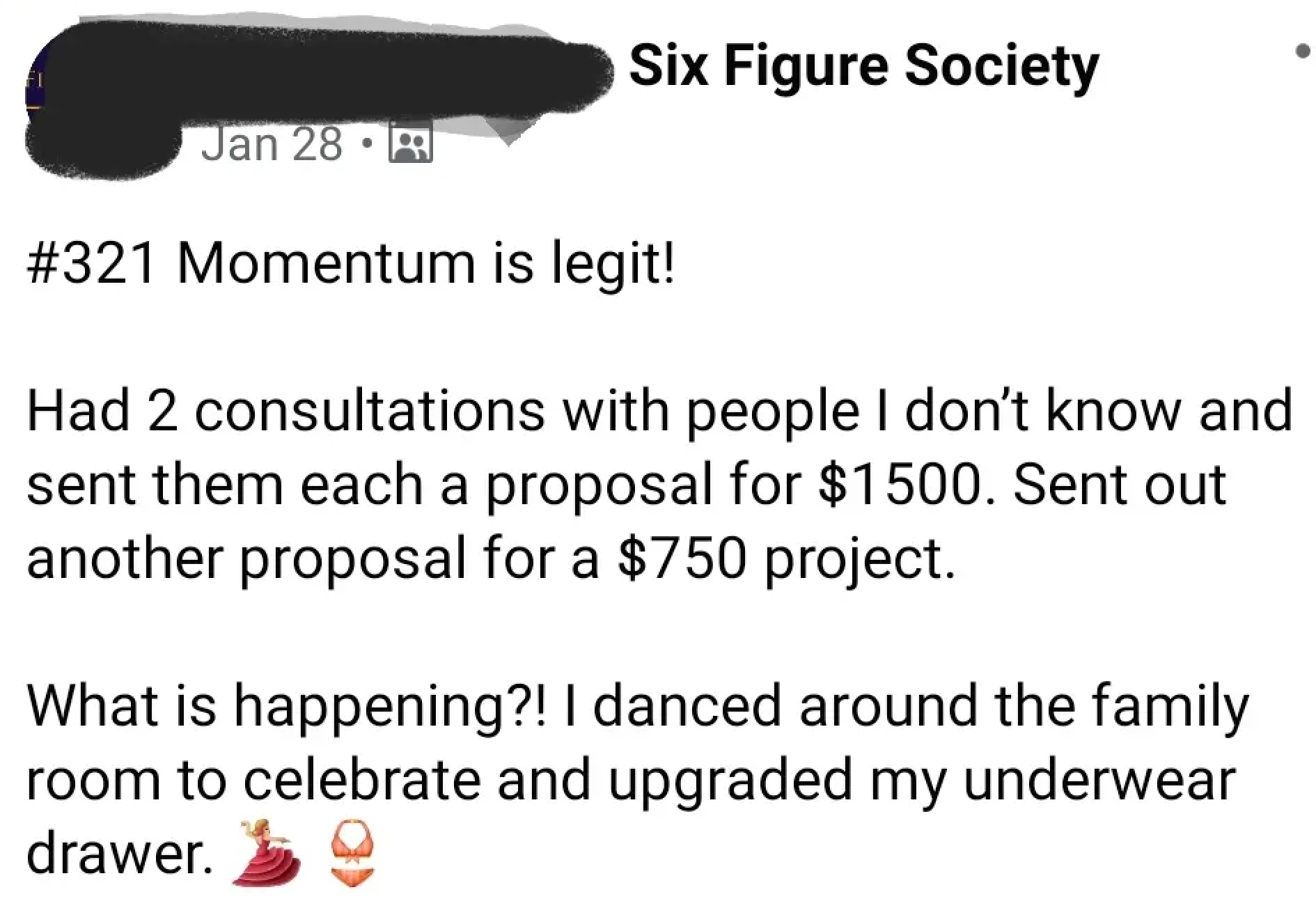Screen dimensions: 1316x915
Task: Click the orange bikini emoji
Action: tap(352, 854)
